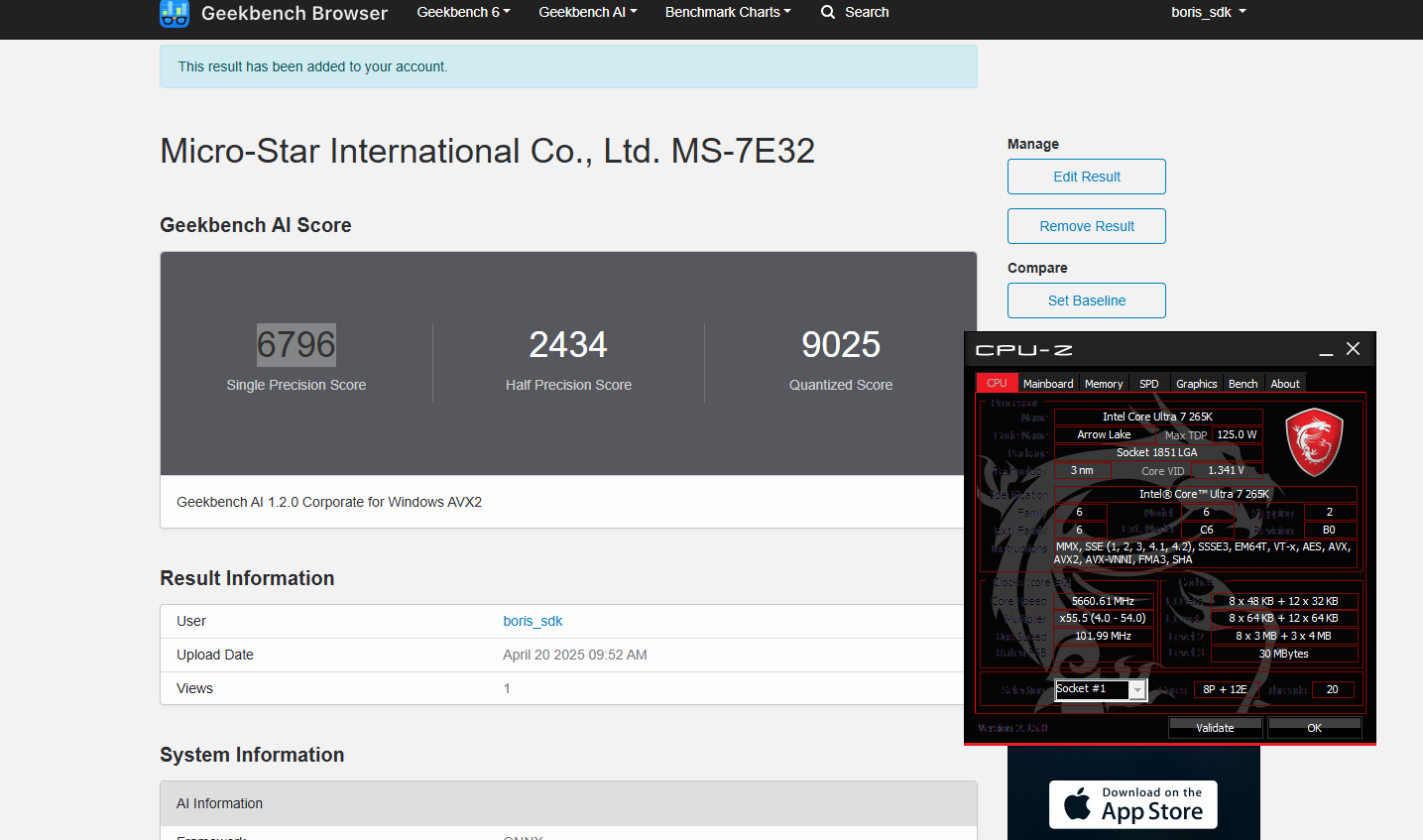Click the Geekbench Browser title link
This screenshot has width=1423, height=840.
[295, 13]
